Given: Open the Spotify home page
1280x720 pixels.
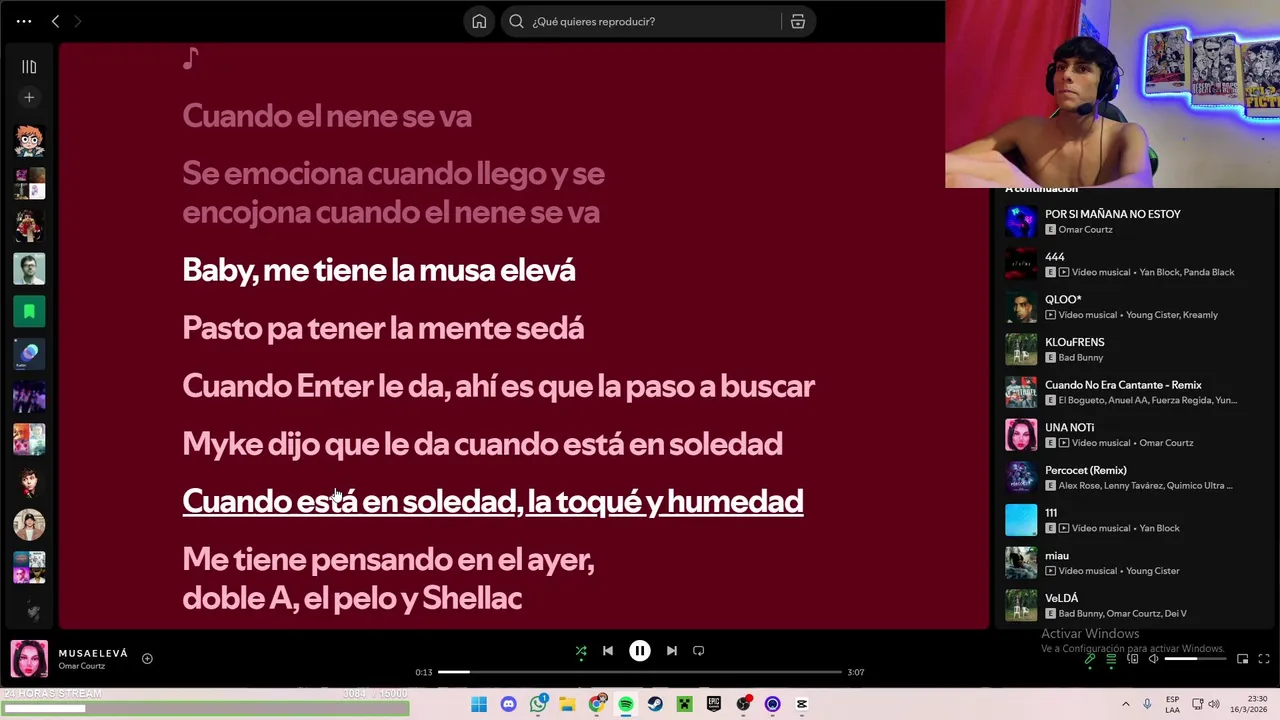Looking at the screenshot, I should pos(479,21).
